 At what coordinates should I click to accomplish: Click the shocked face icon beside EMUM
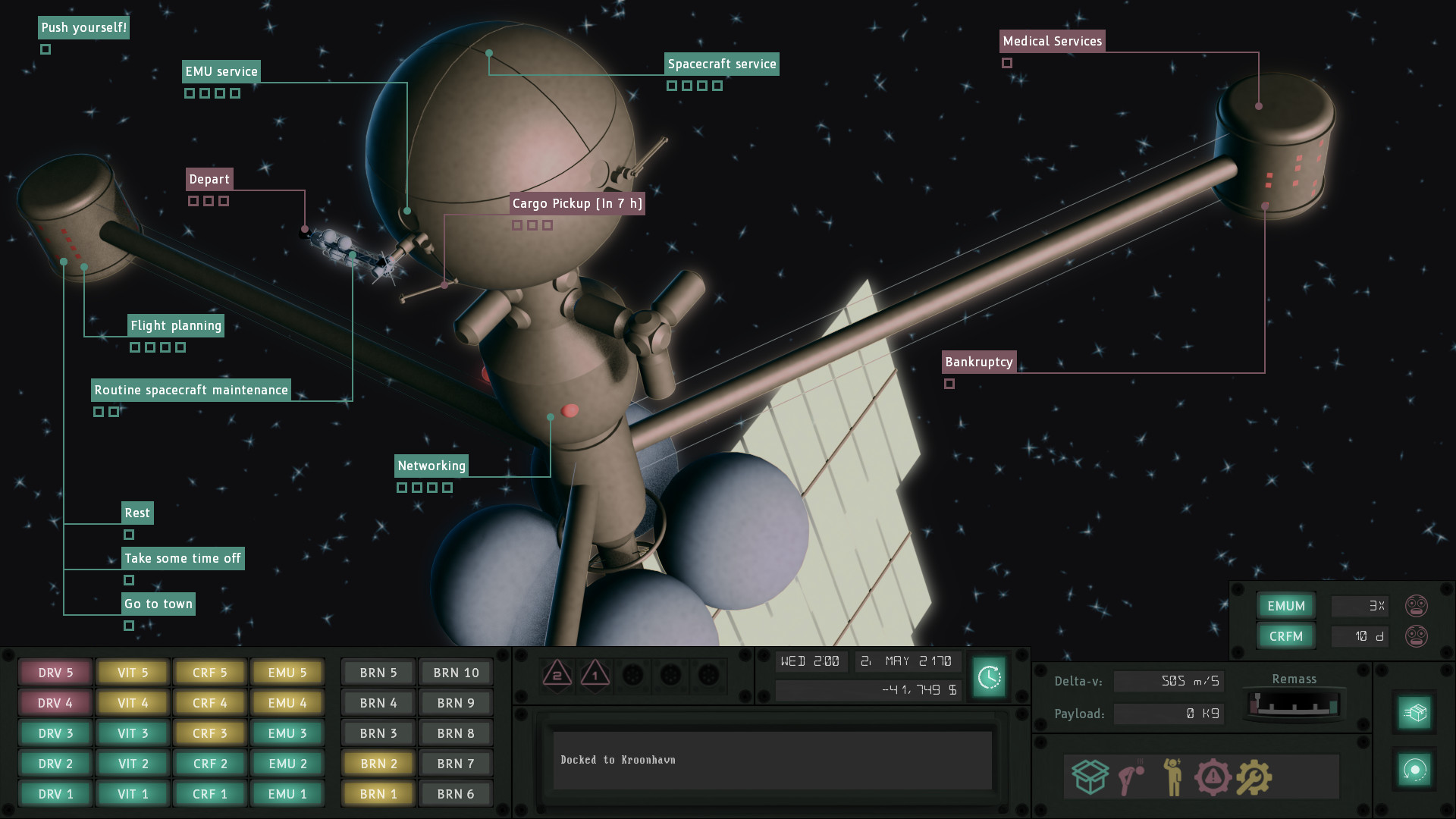click(1416, 606)
